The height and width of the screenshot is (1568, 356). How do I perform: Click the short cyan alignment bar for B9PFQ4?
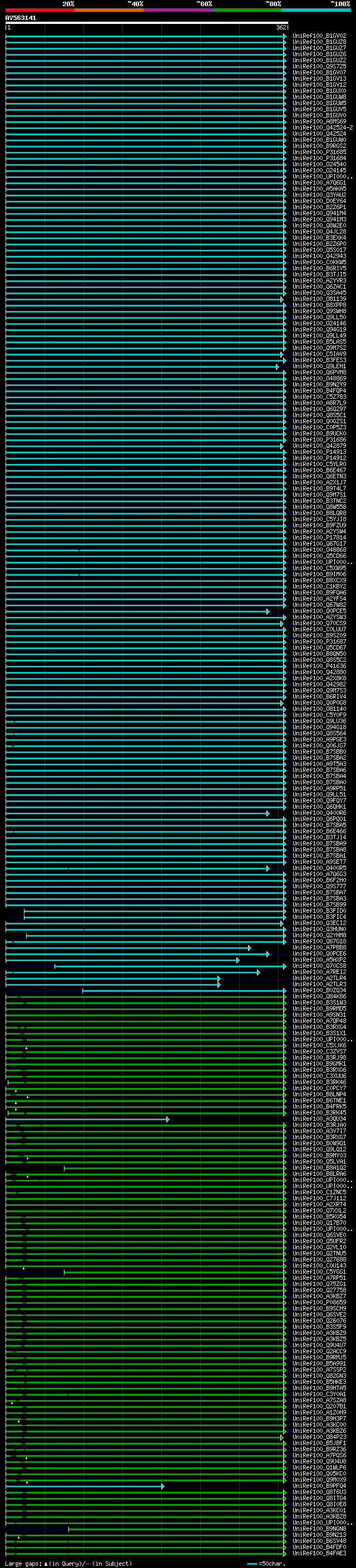click(85, 1486)
